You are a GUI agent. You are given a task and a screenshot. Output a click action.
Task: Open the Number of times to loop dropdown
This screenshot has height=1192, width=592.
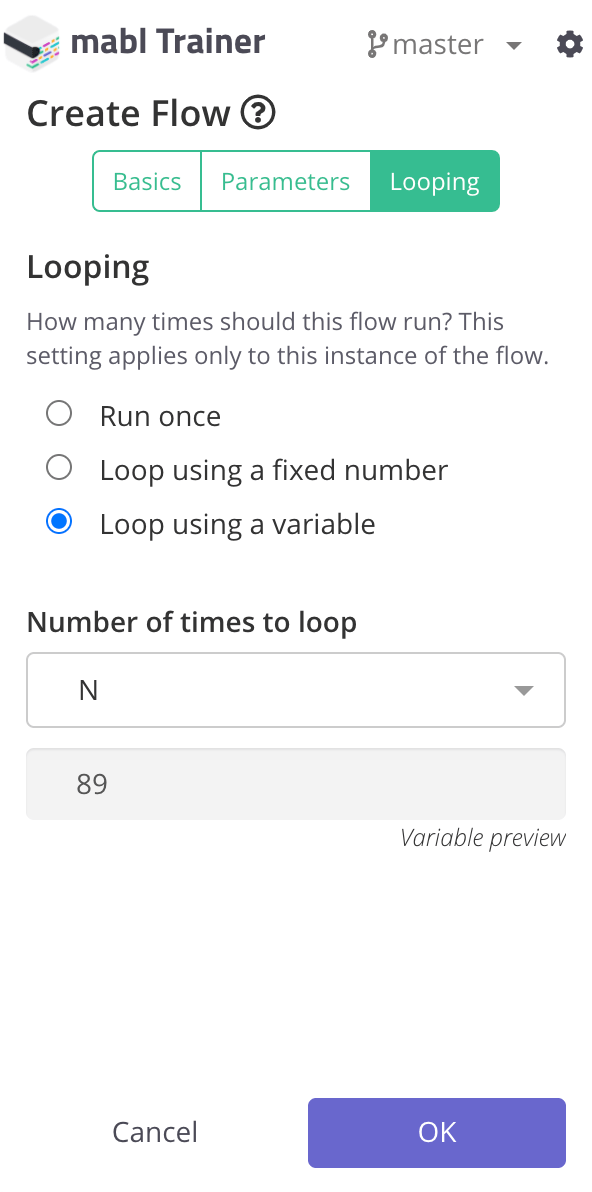pyautogui.click(x=296, y=689)
